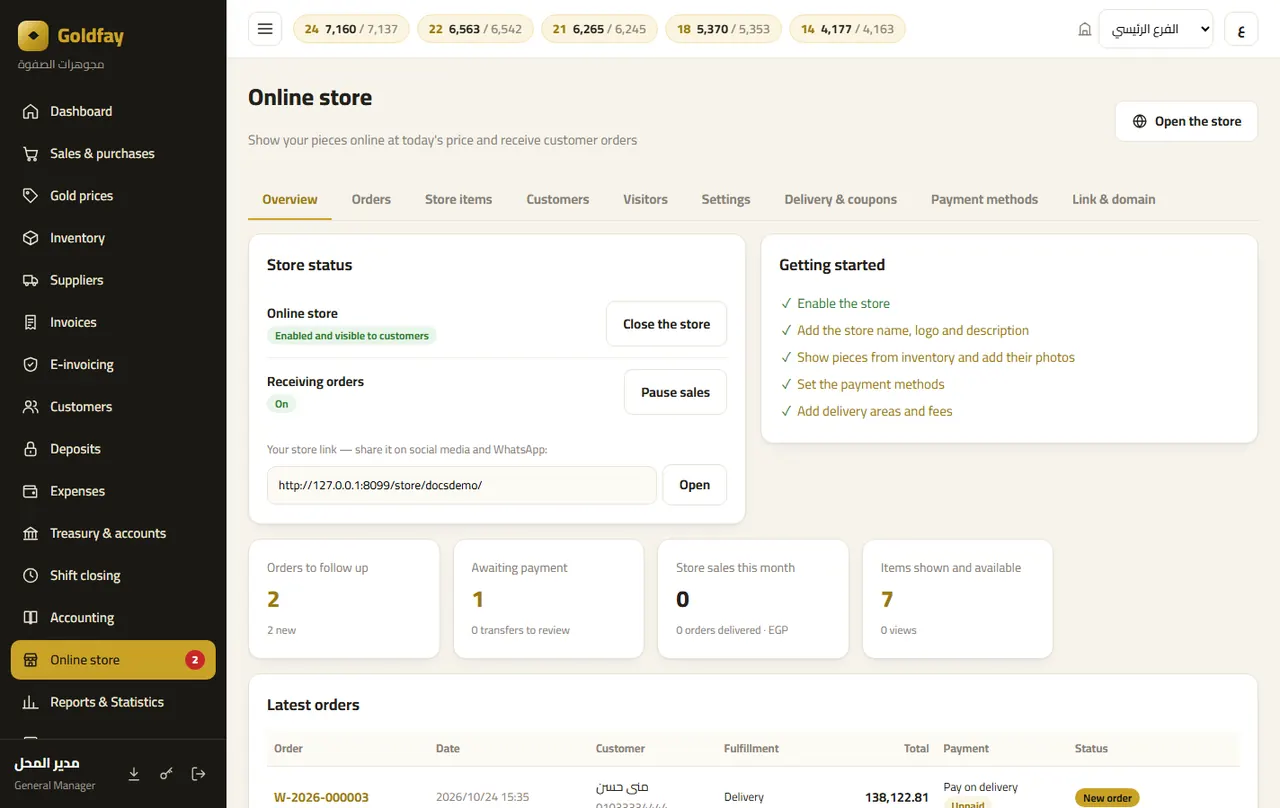Open order W-2026-000003 link
The height and width of the screenshot is (808, 1280).
[x=321, y=797]
